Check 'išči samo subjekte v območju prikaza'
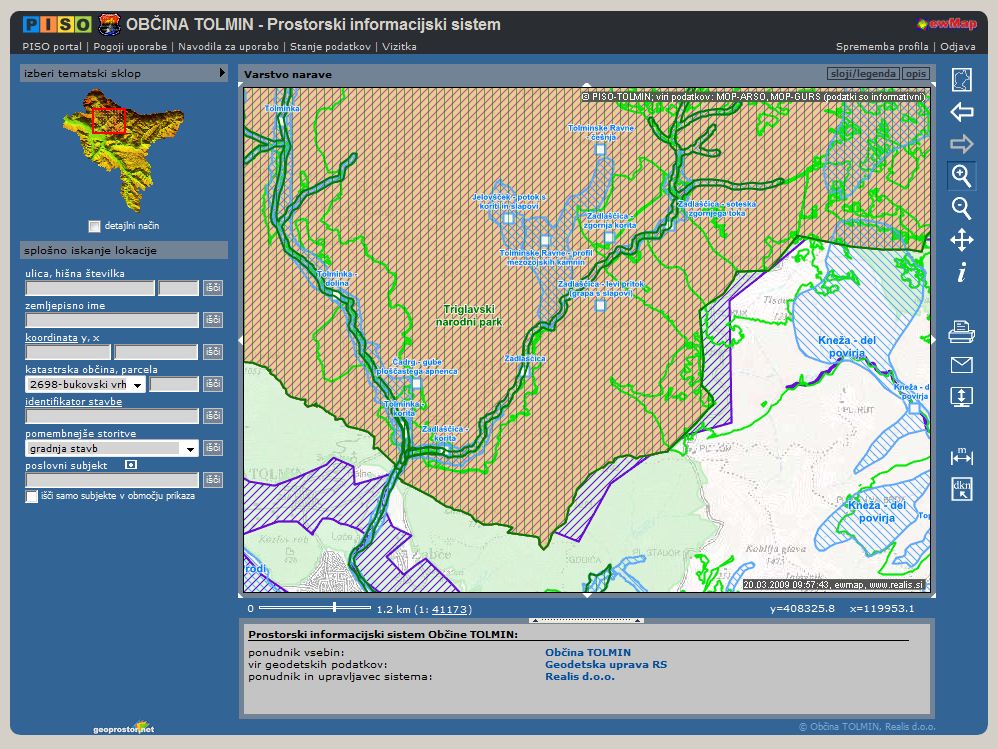 pos(32,496)
